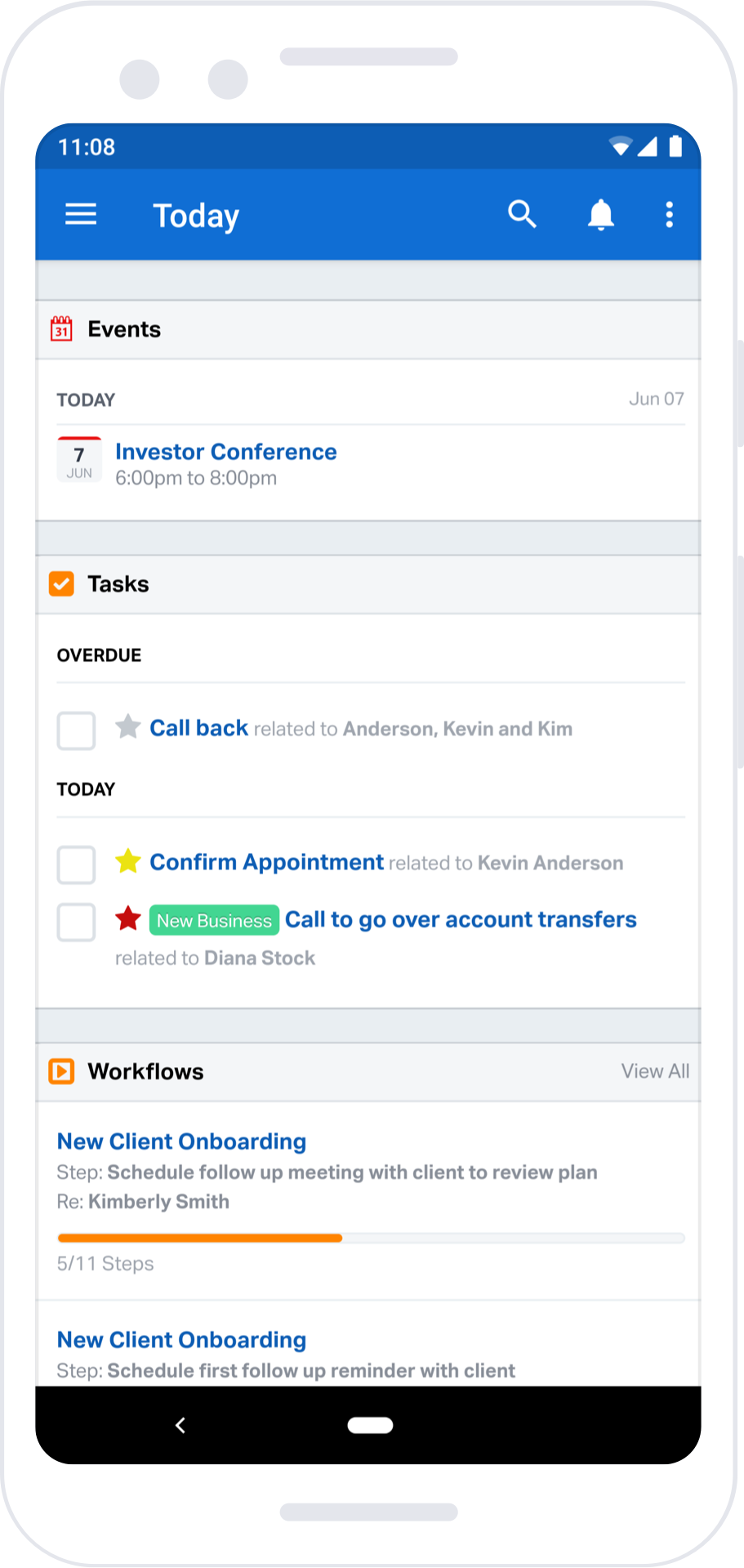Screen dimensions: 744x1568
Task: Check off the Call back task
Action: (x=76, y=730)
